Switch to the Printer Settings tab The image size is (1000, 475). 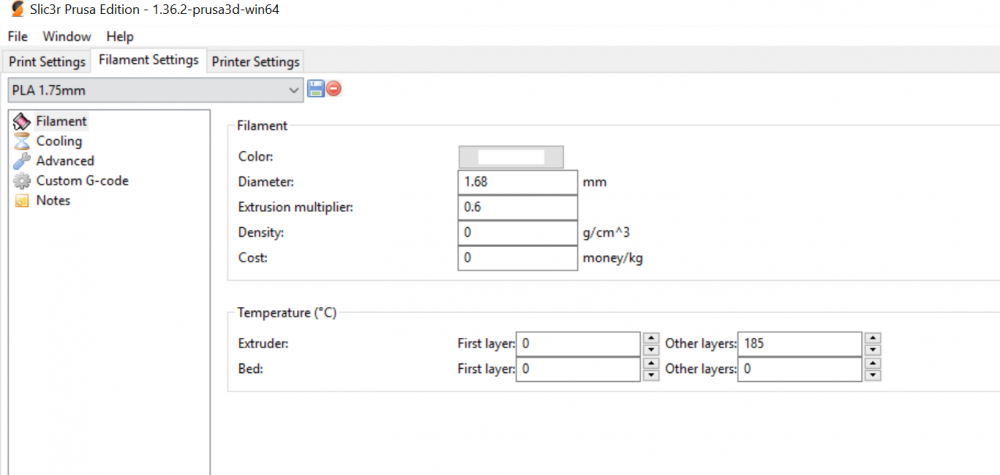[x=255, y=62]
